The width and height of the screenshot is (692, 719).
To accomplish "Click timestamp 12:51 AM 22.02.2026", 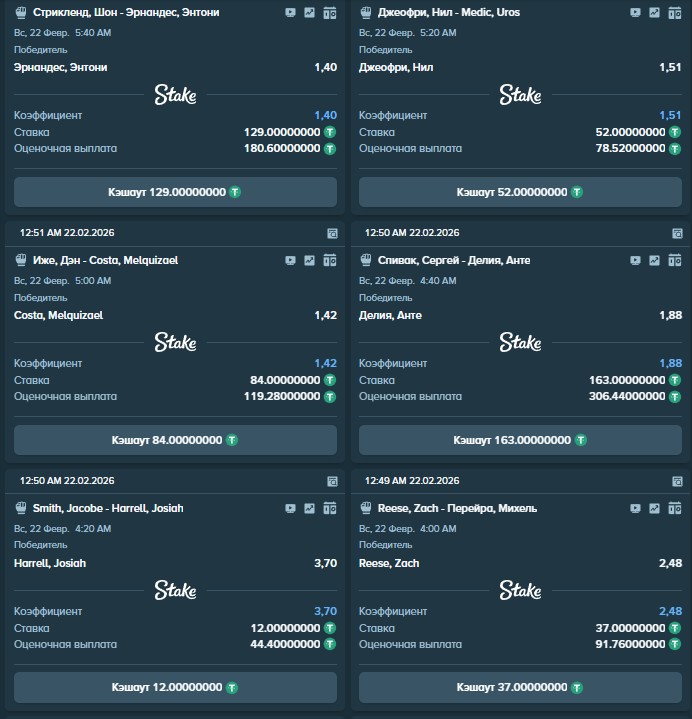I will 67,233.
